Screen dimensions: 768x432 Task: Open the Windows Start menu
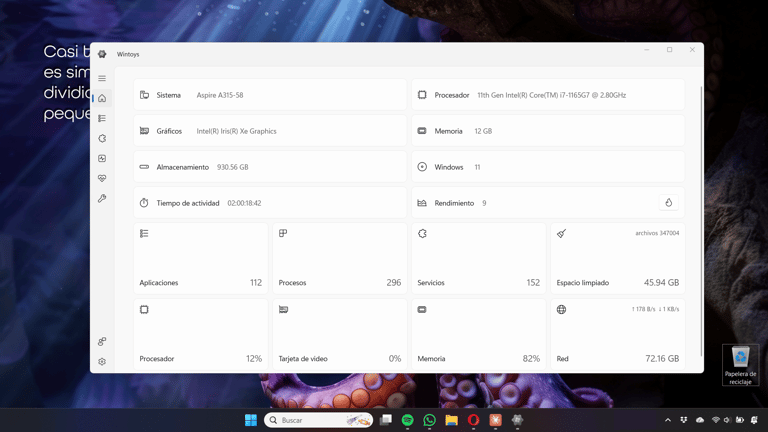click(x=251, y=420)
